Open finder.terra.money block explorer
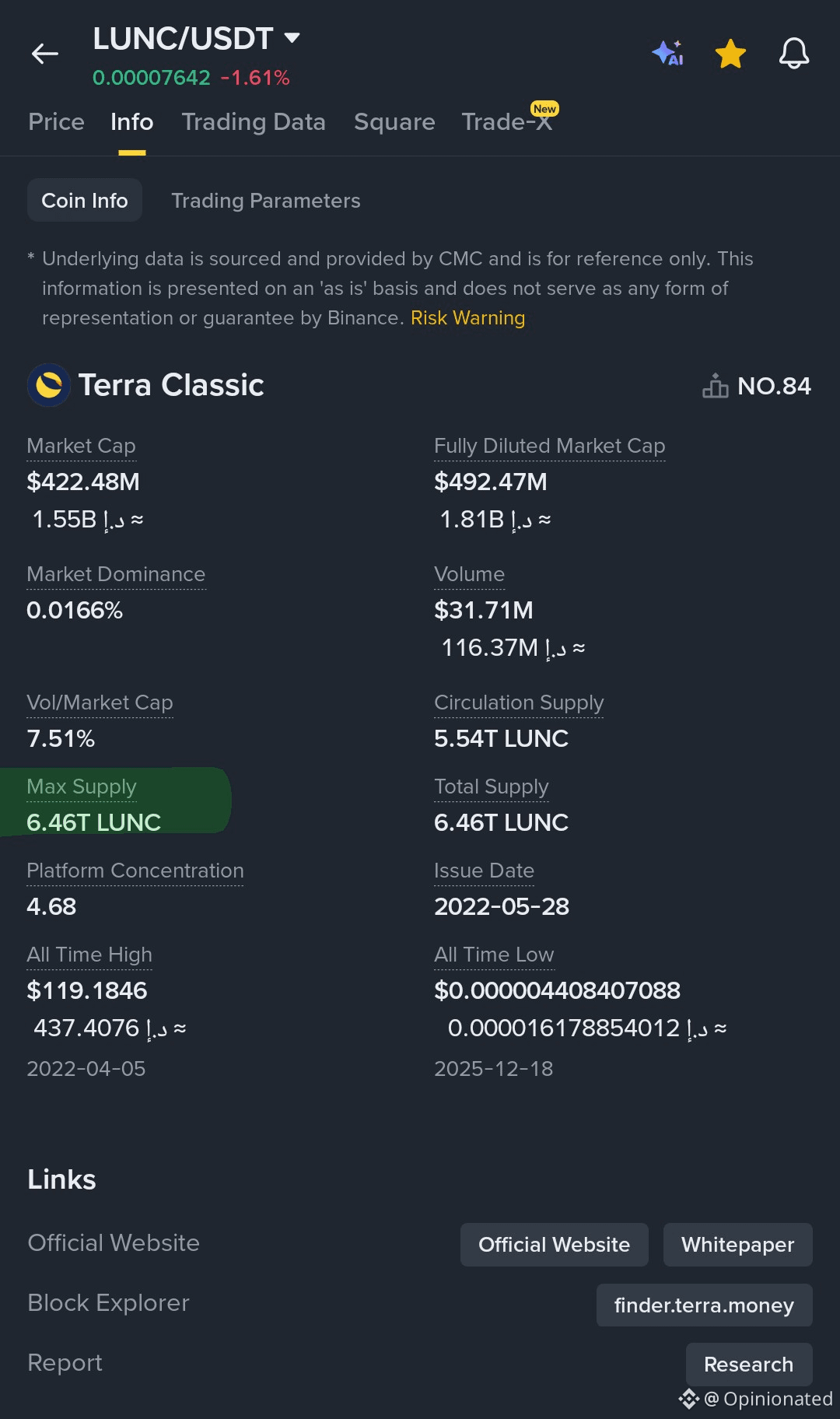The height and width of the screenshot is (1419, 840). (x=704, y=1305)
